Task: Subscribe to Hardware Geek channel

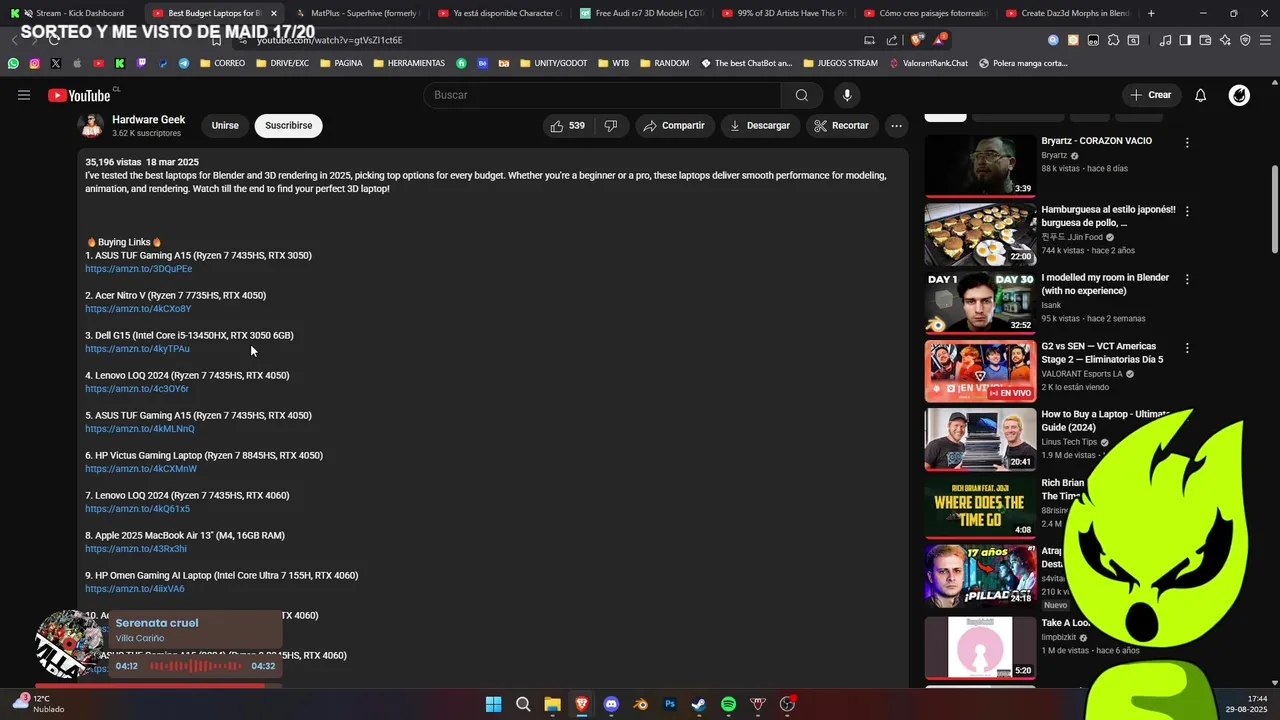Action: click(289, 126)
